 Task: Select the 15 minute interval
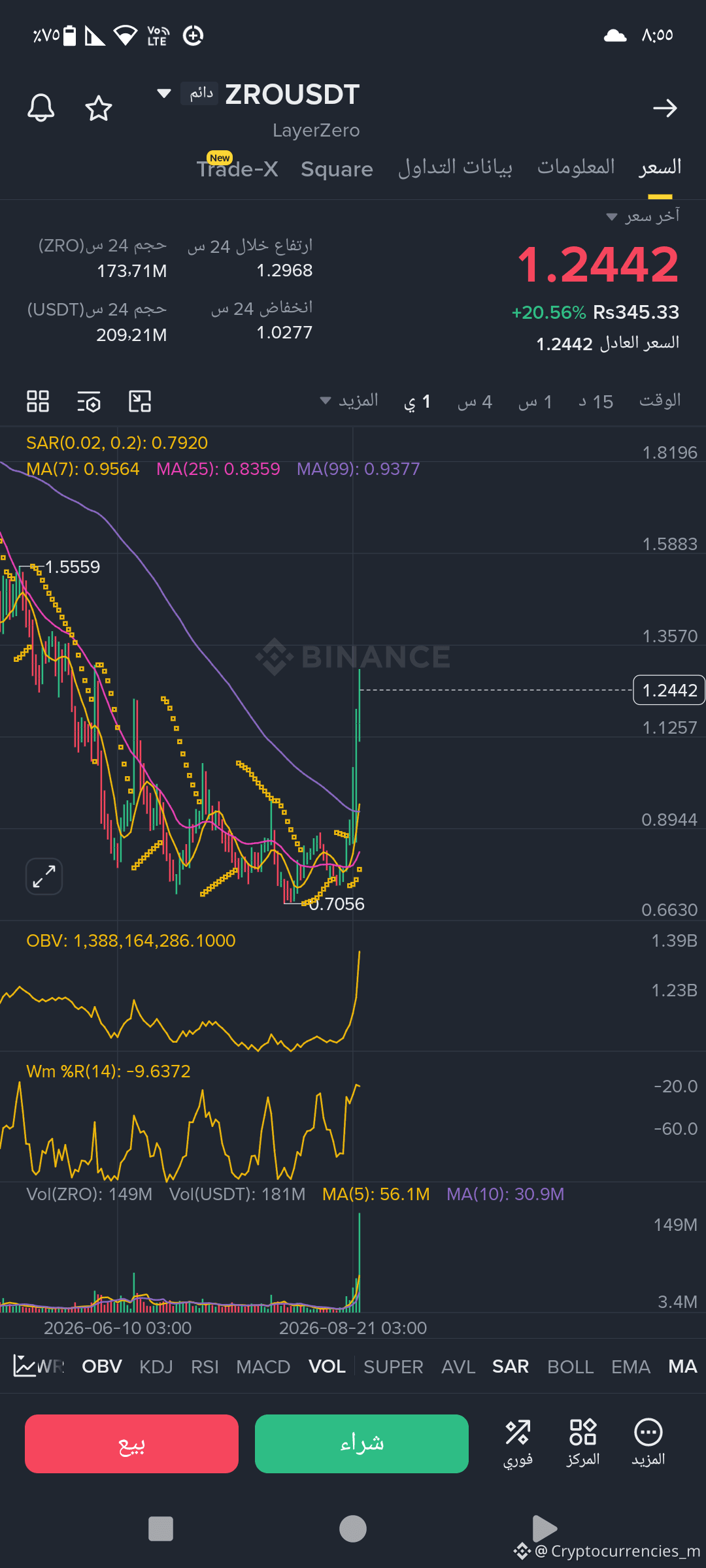tap(596, 401)
